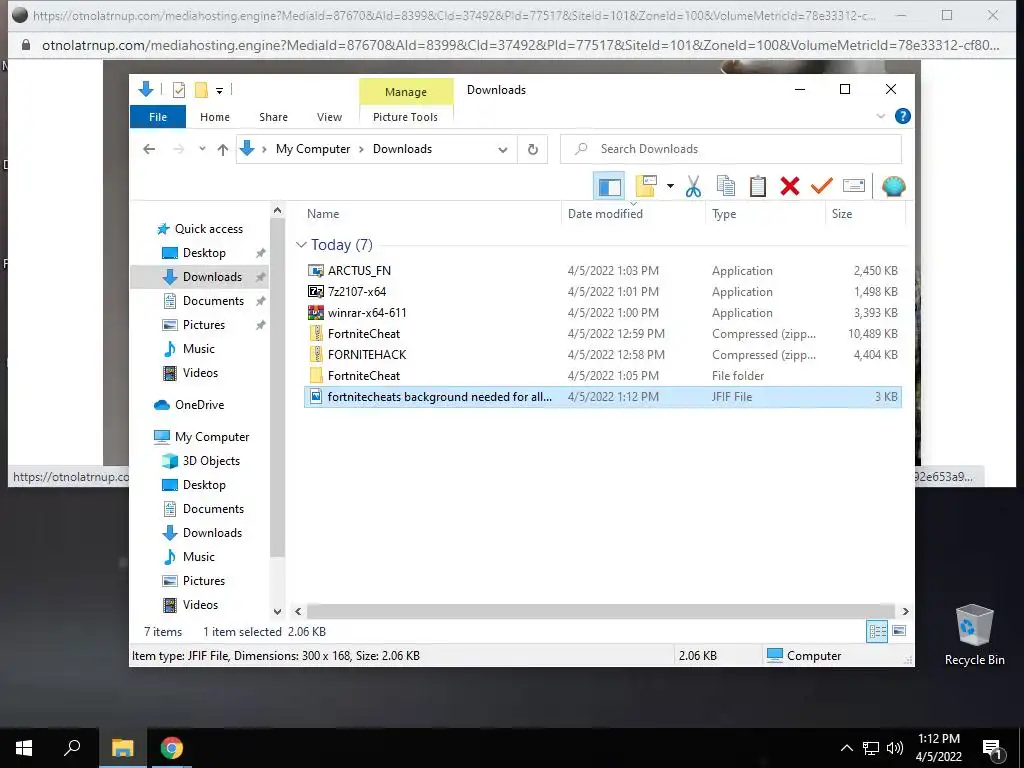Open the Recycle Bin desktop icon
This screenshot has height=768, width=1024.
[974, 635]
